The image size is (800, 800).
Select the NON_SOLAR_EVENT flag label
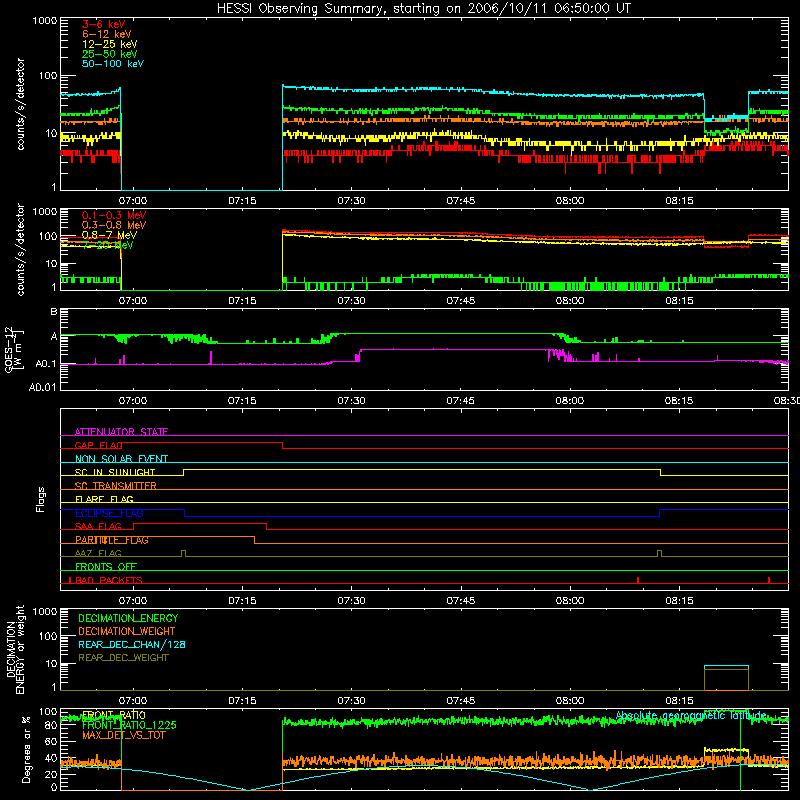(121, 459)
